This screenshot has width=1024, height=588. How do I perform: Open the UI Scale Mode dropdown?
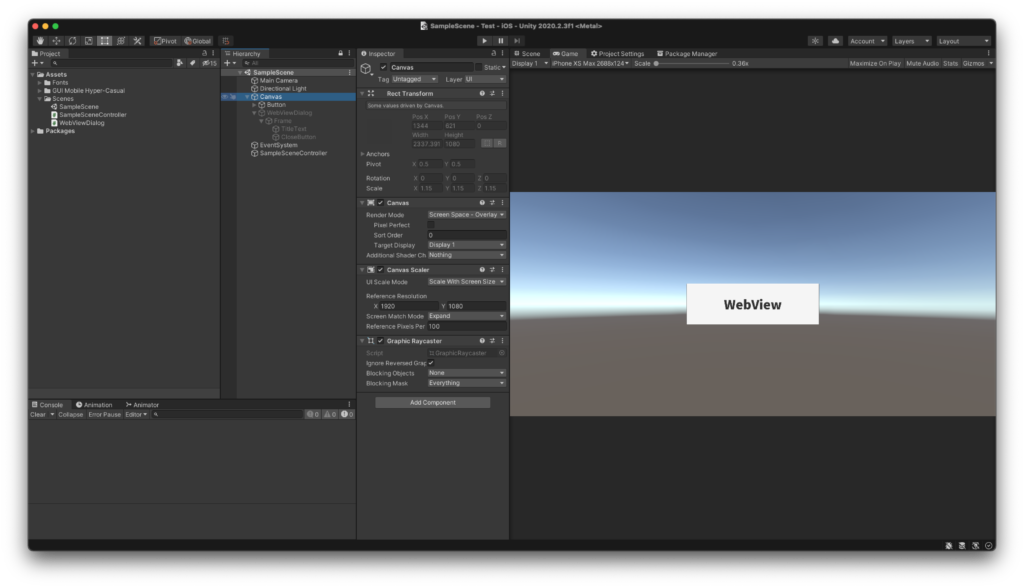[x=466, y=282]
